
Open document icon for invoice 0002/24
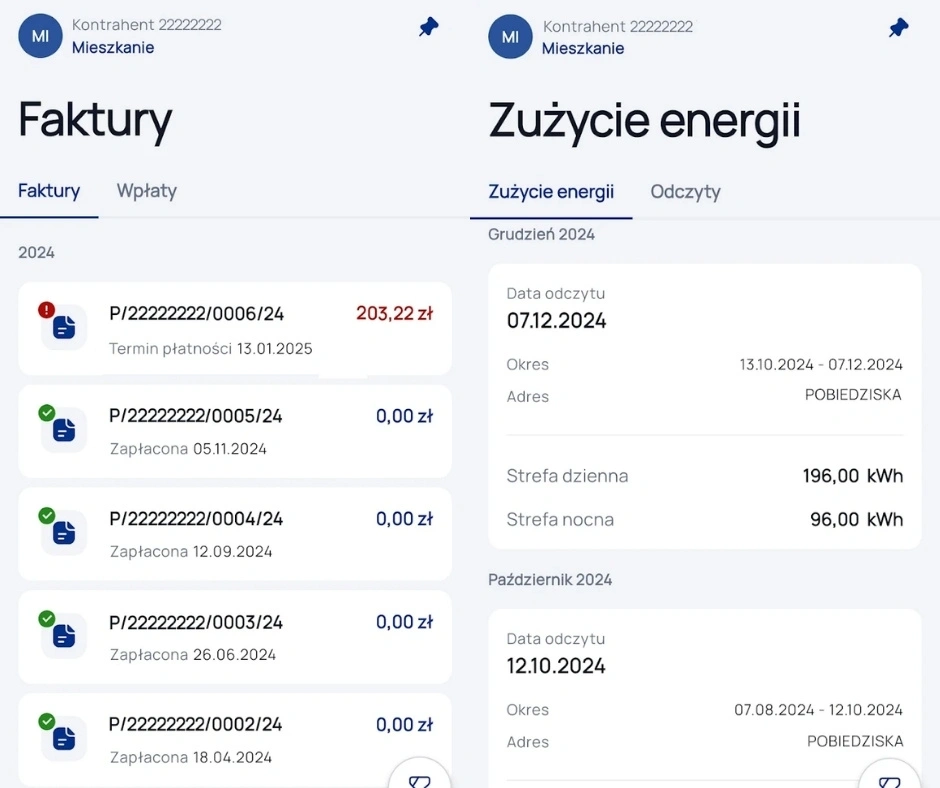[x=64, y=738]
